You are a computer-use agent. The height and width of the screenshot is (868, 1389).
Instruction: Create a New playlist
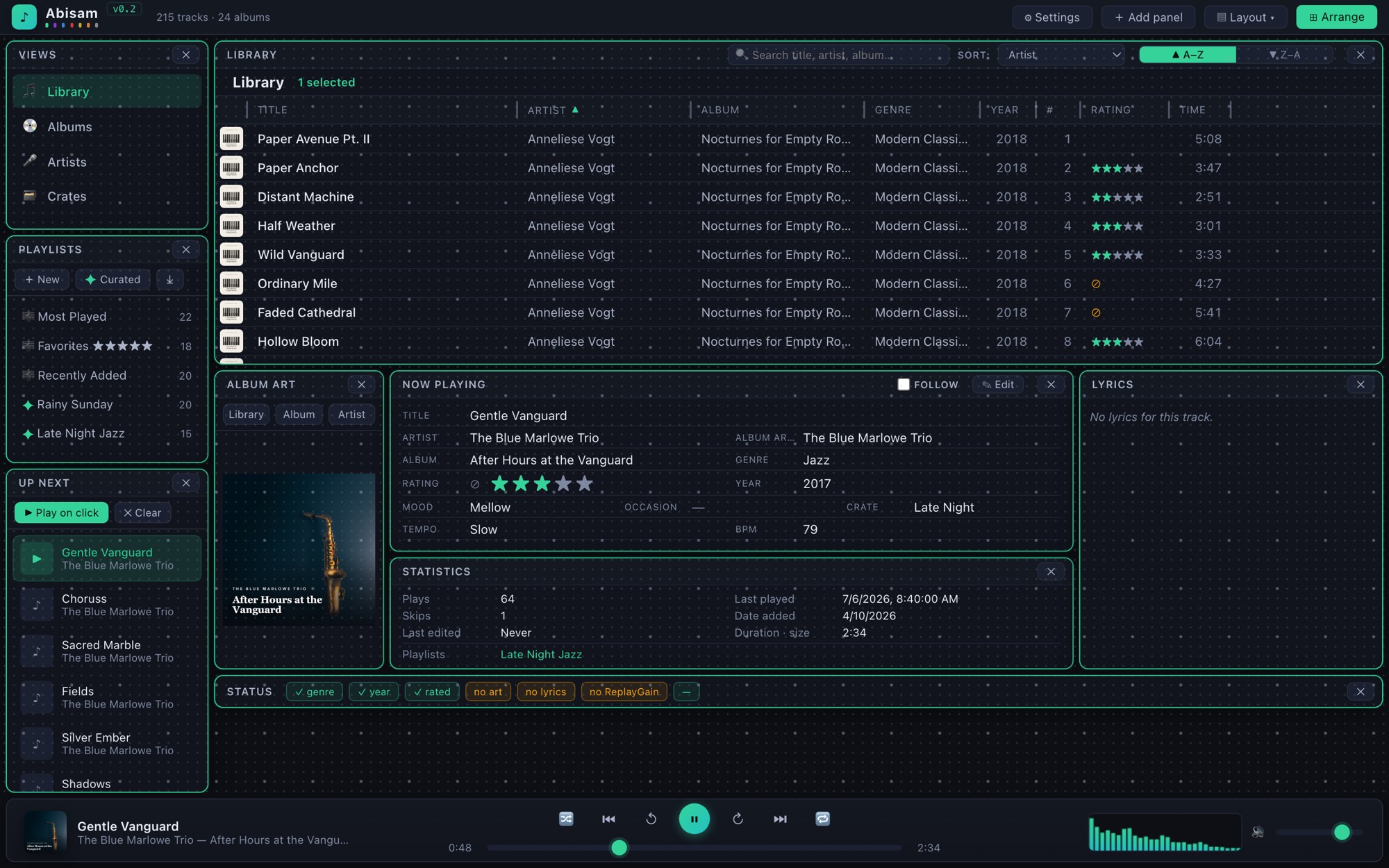(x=42, y=279)
